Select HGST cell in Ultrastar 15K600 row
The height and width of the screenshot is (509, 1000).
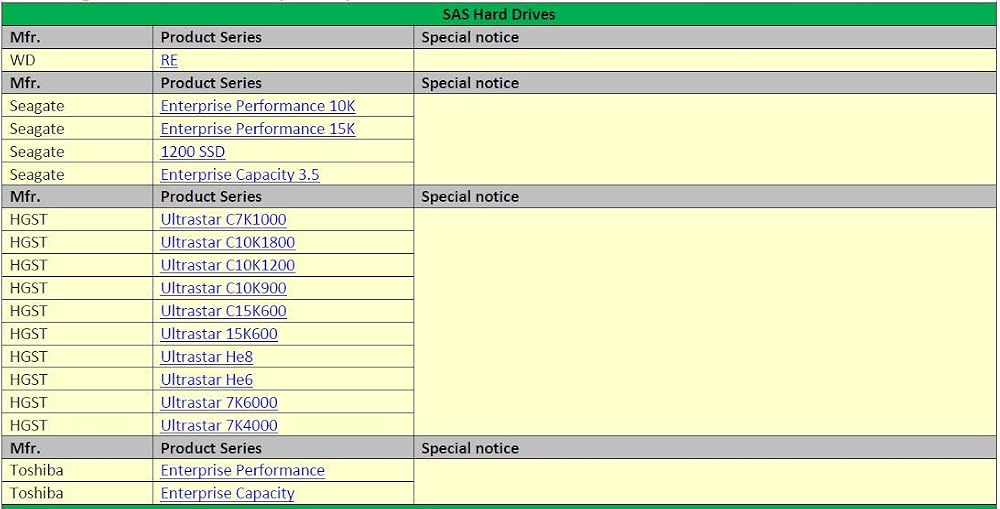tap(77, 334)
